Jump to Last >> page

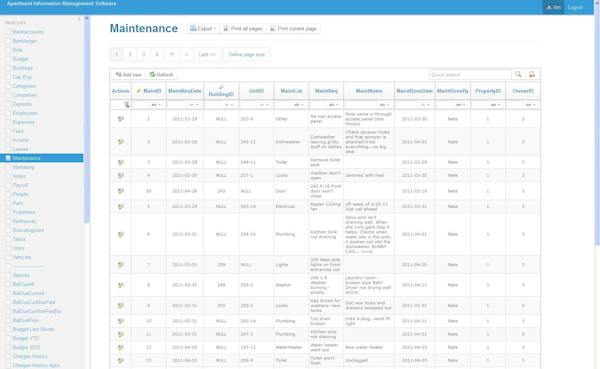click(207, 54)
